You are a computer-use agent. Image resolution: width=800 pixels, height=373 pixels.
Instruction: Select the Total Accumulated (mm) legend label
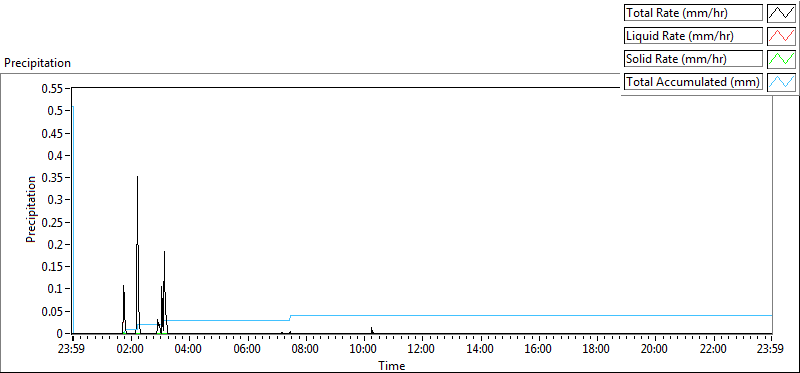(x=693, y=82)
